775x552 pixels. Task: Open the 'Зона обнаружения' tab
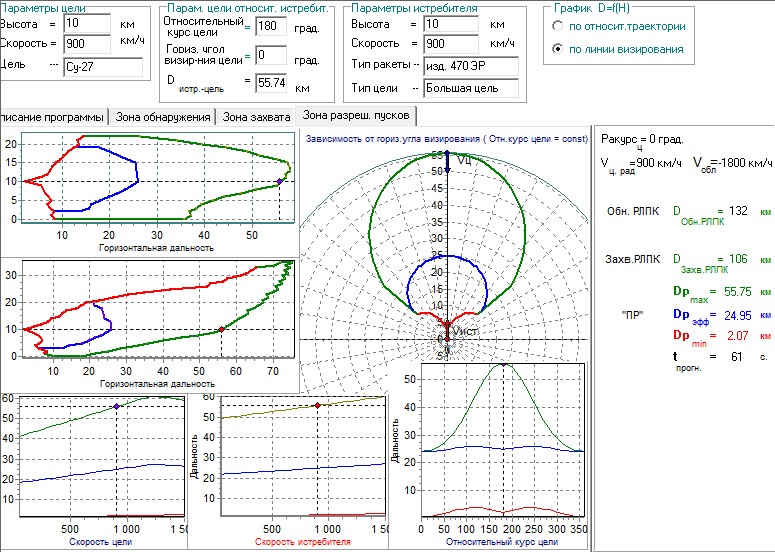(x=163, y=117)
